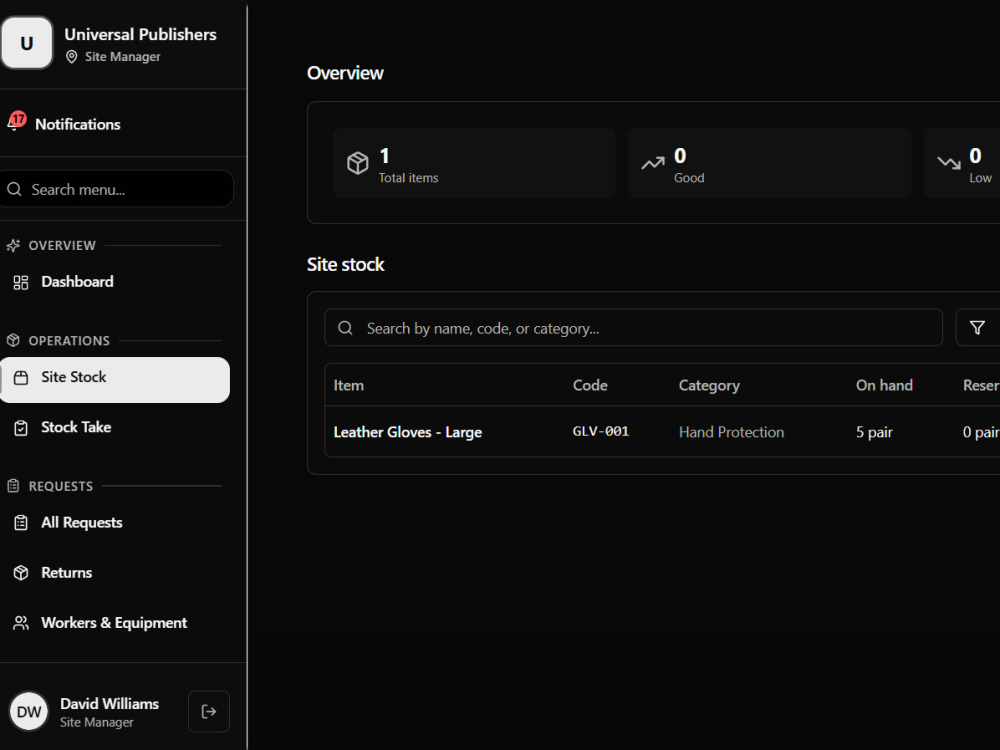Click the Low trending-down icon

(948, 163)
